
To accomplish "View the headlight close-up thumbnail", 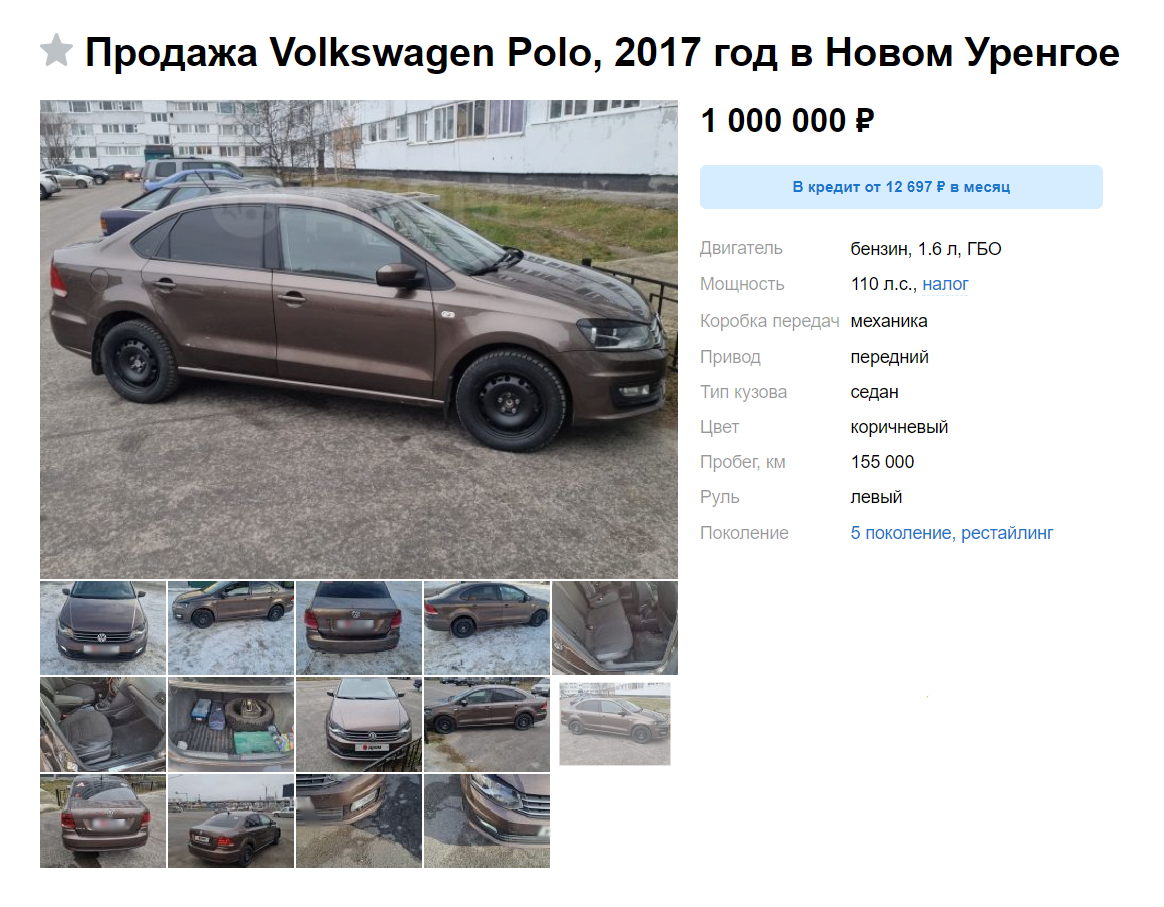I will 487,821.
